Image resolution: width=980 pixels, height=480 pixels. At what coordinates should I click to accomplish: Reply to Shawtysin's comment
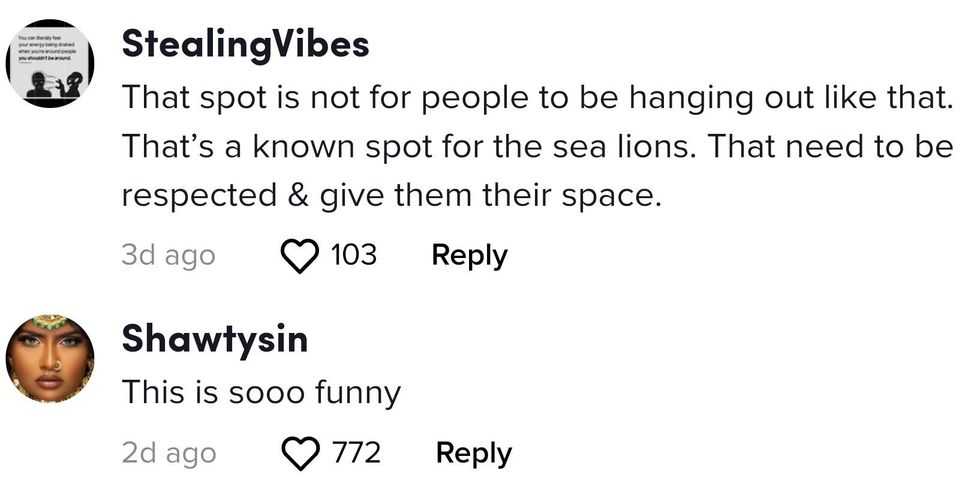tap(473, 453)
